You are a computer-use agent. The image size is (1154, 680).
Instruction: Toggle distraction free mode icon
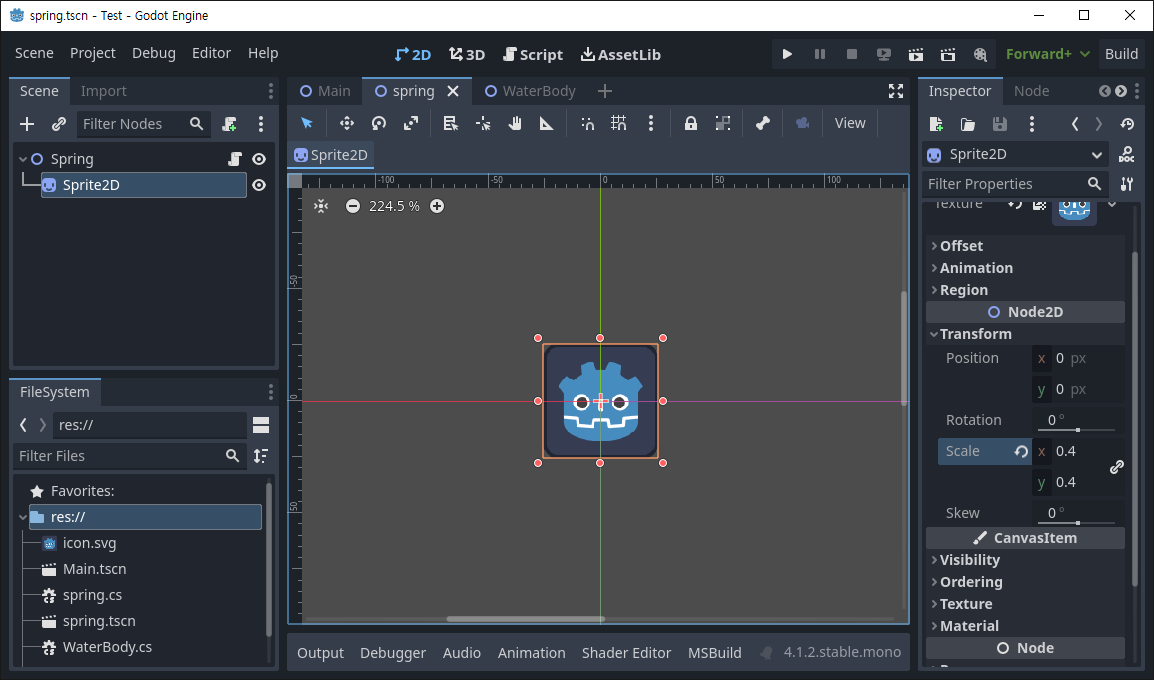point(896,91)
